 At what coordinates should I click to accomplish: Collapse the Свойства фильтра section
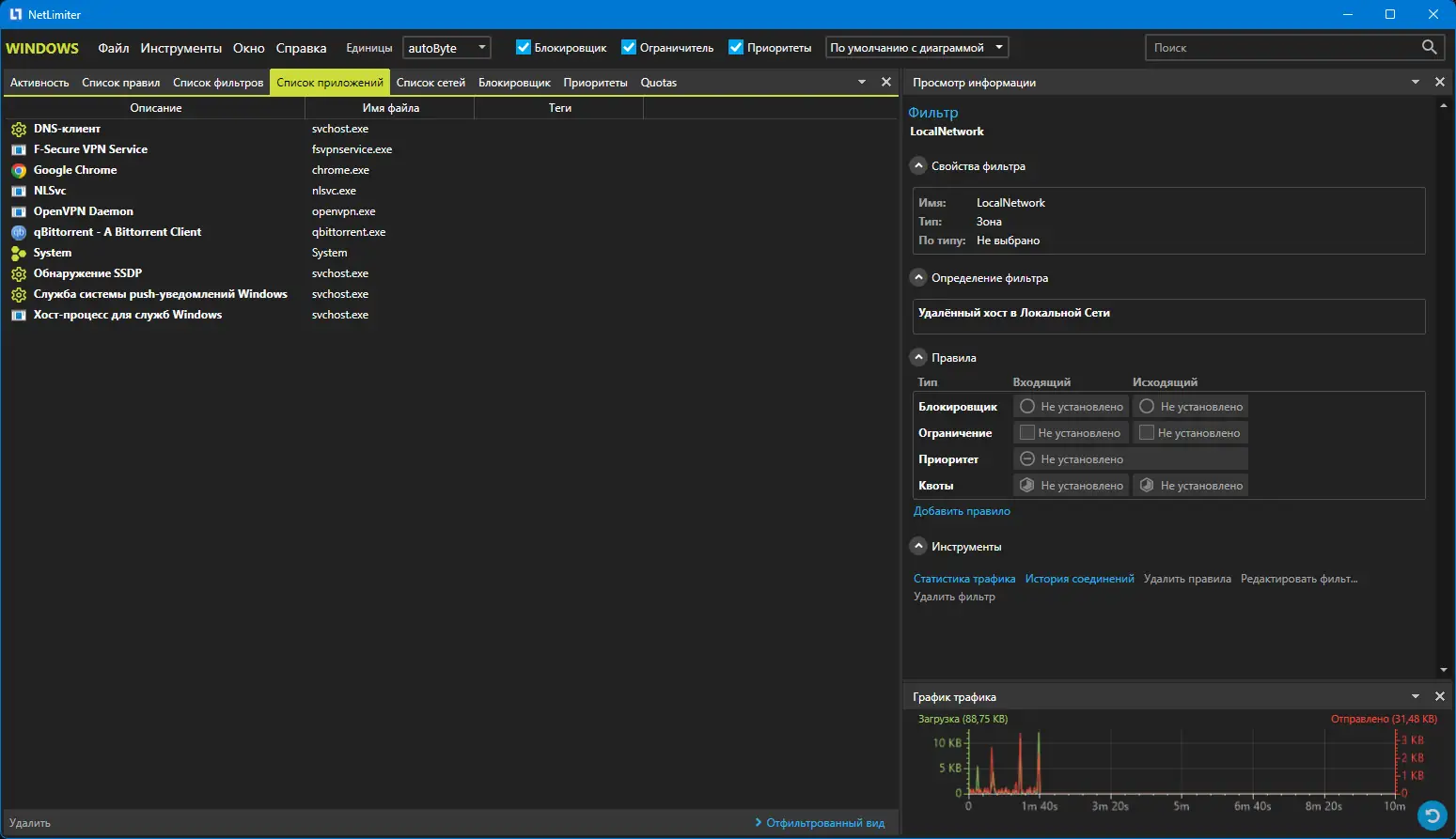pyautogui.click(x=919, y=166)
